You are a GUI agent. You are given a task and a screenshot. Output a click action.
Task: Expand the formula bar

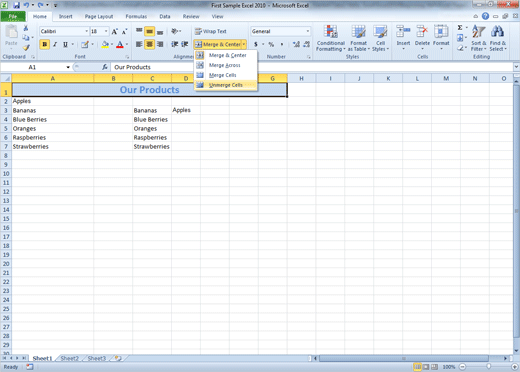pyautogui.click(x=516, y=67)
